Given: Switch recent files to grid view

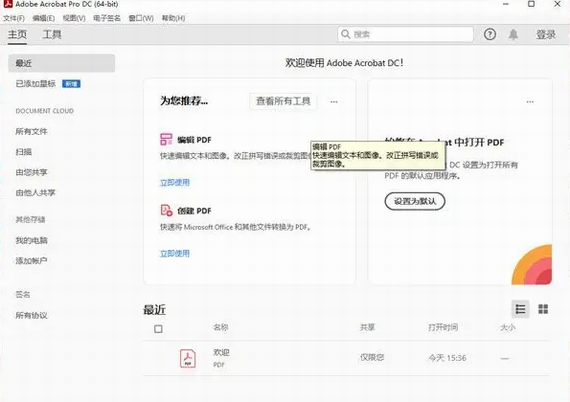Looking at the screenshot, I should [x=543, y=309].
